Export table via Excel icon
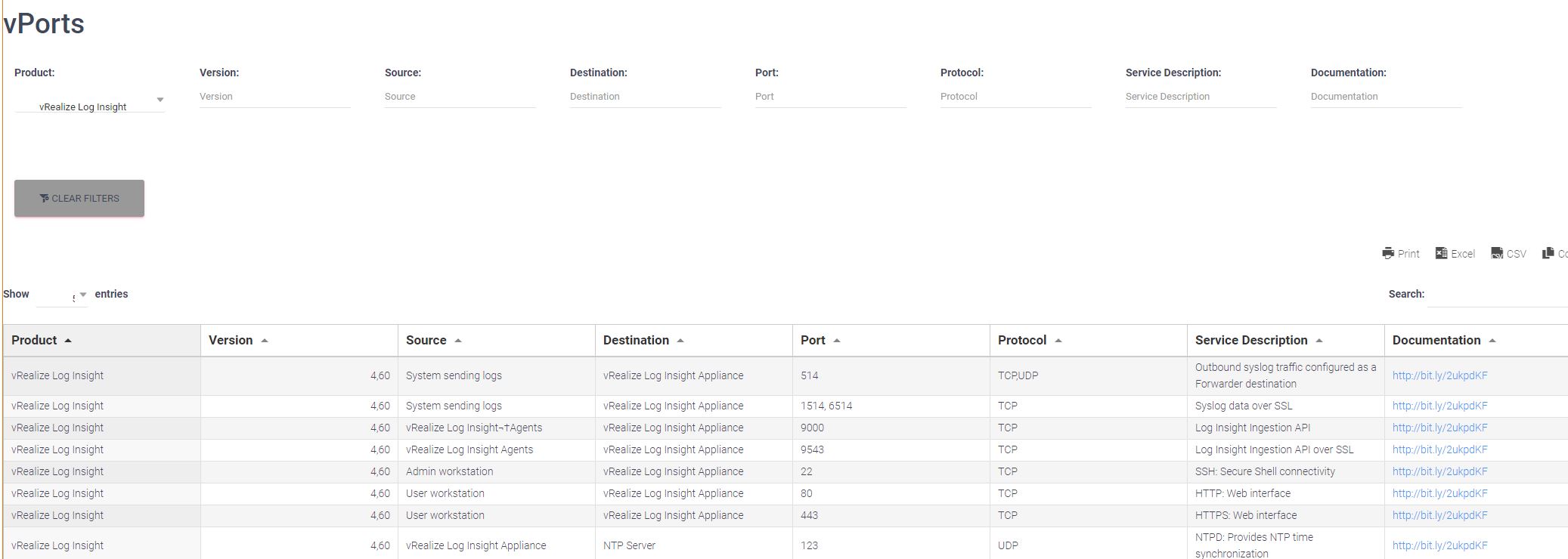The height and width of the screenshot is (559, 1568). pyautogui.click(x=1441, y=254)
